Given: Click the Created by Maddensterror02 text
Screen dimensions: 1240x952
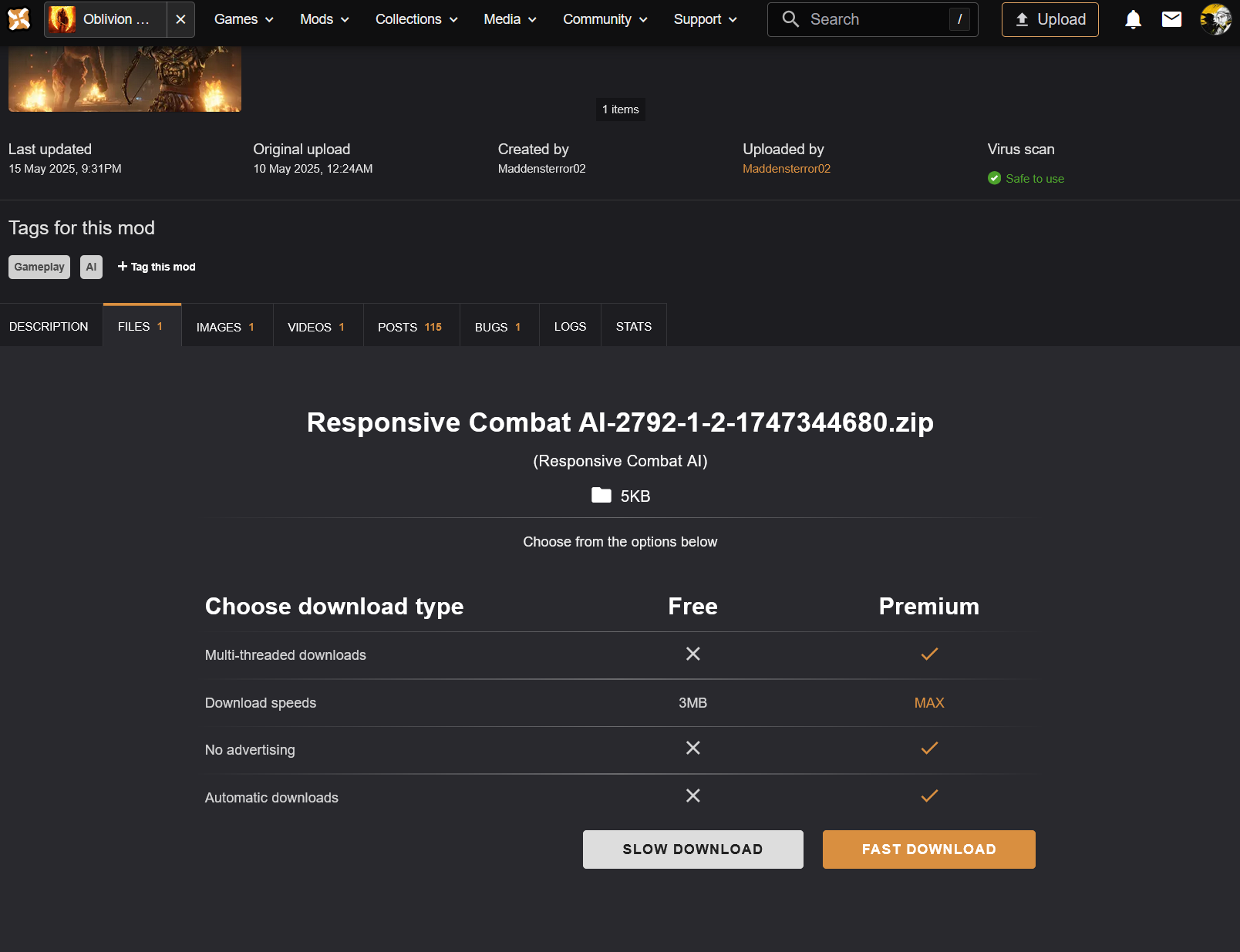Looking at the screenshot, I should (541, 169).
